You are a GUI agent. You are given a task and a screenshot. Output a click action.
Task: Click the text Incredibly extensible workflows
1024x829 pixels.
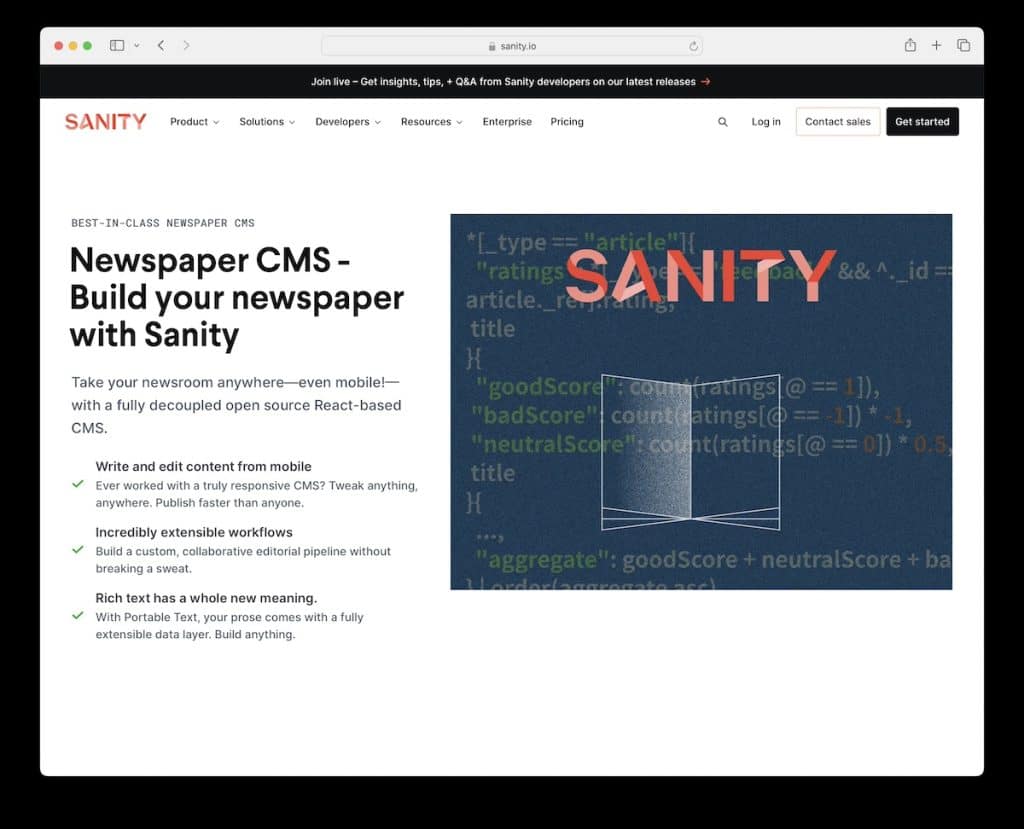[x=194, y=532]
